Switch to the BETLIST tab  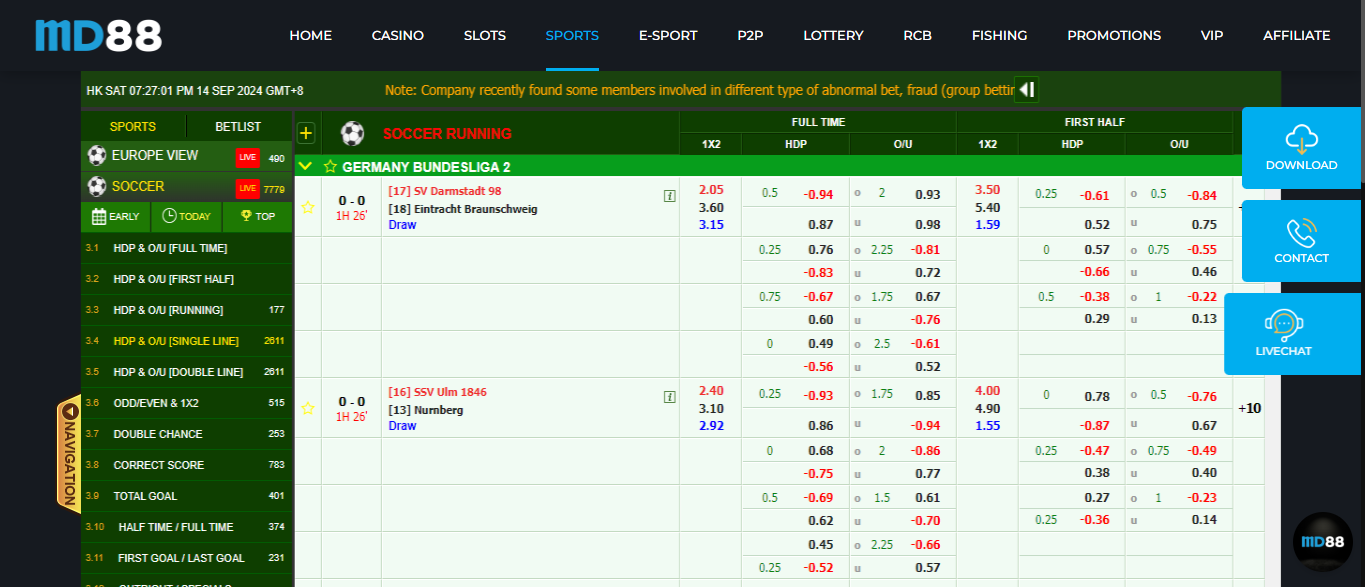(x=239, y=126)
